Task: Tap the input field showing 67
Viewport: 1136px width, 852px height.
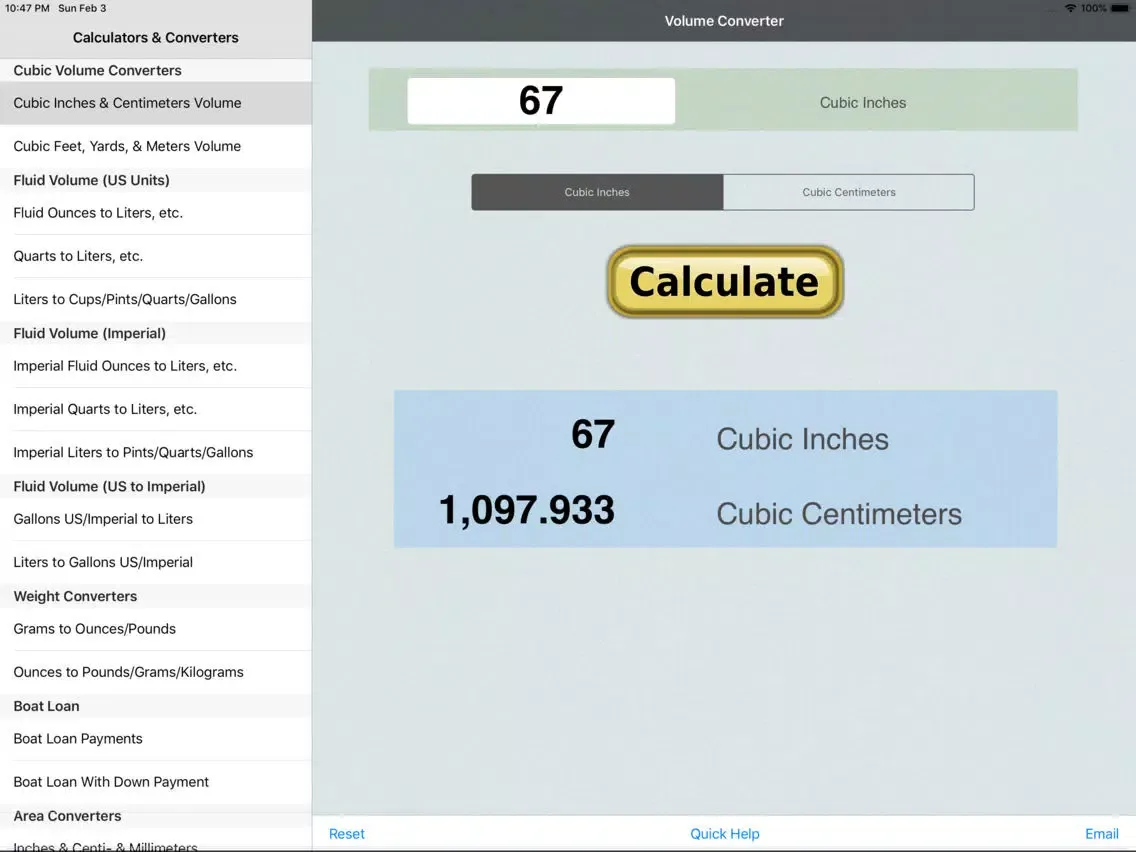Action: 541,101
